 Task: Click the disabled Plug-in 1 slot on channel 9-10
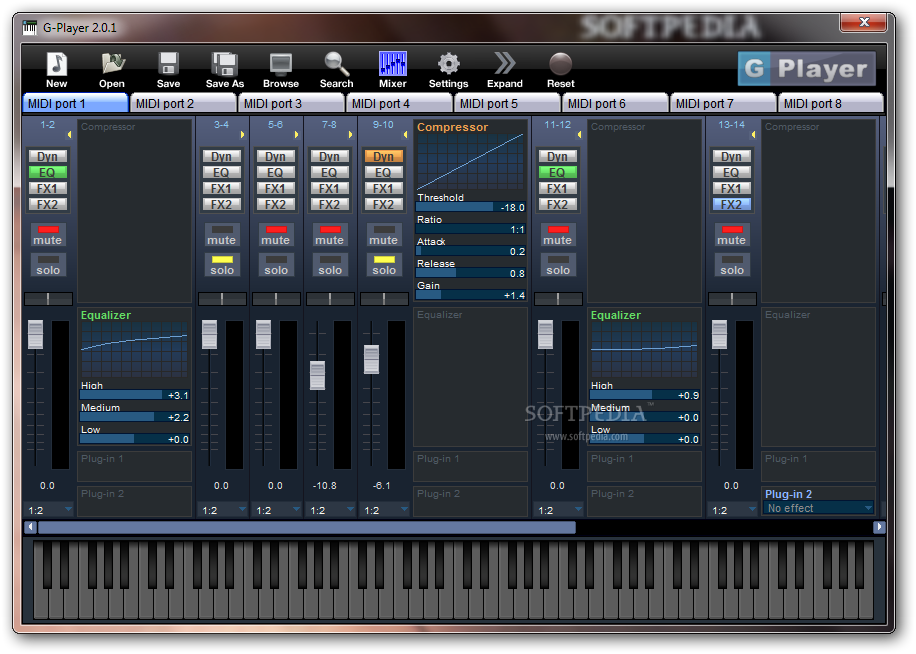471,465
